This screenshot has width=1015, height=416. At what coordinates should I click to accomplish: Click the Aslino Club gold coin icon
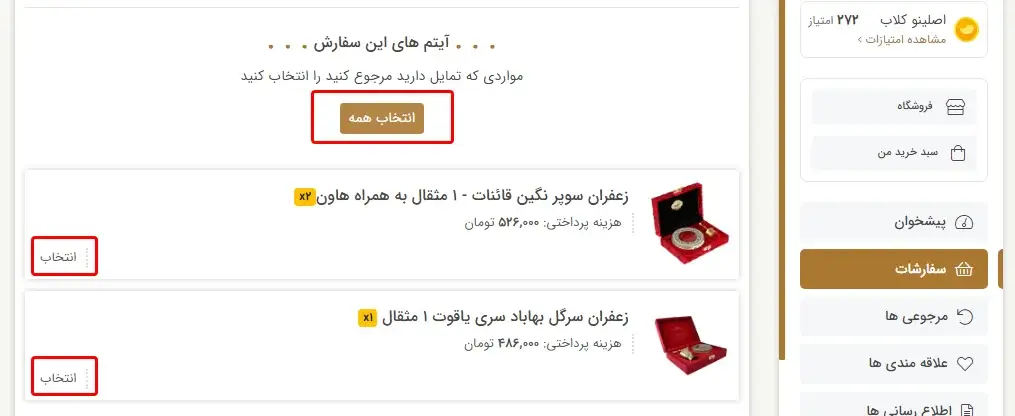[x=966, y=29]
